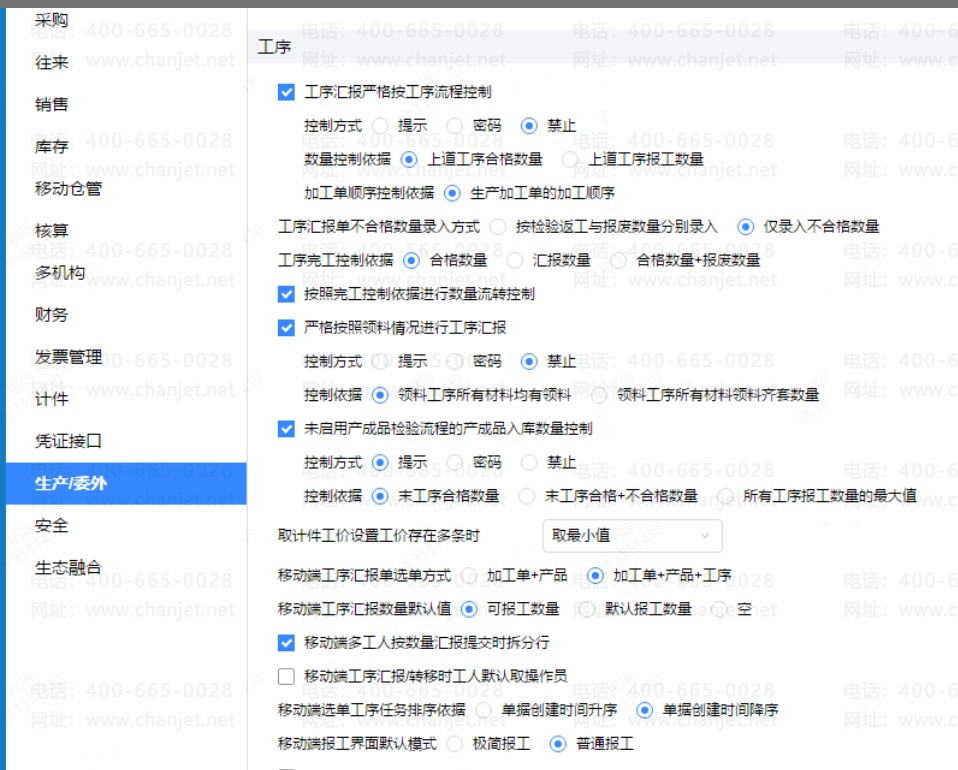Toggle 按照完工控制依据进行数量流转控制 checkbox

(x=286, y=295)
